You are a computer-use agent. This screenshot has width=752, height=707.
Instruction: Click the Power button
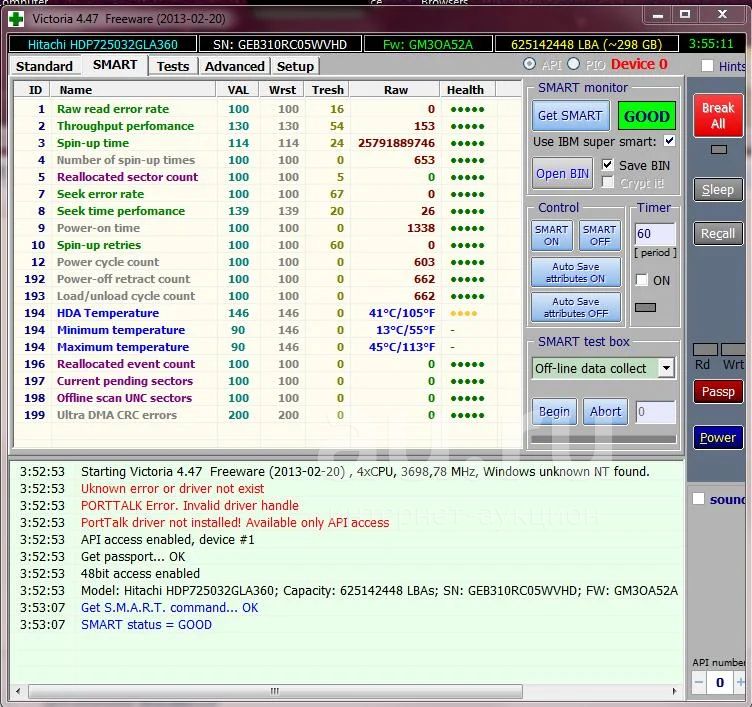718,437
